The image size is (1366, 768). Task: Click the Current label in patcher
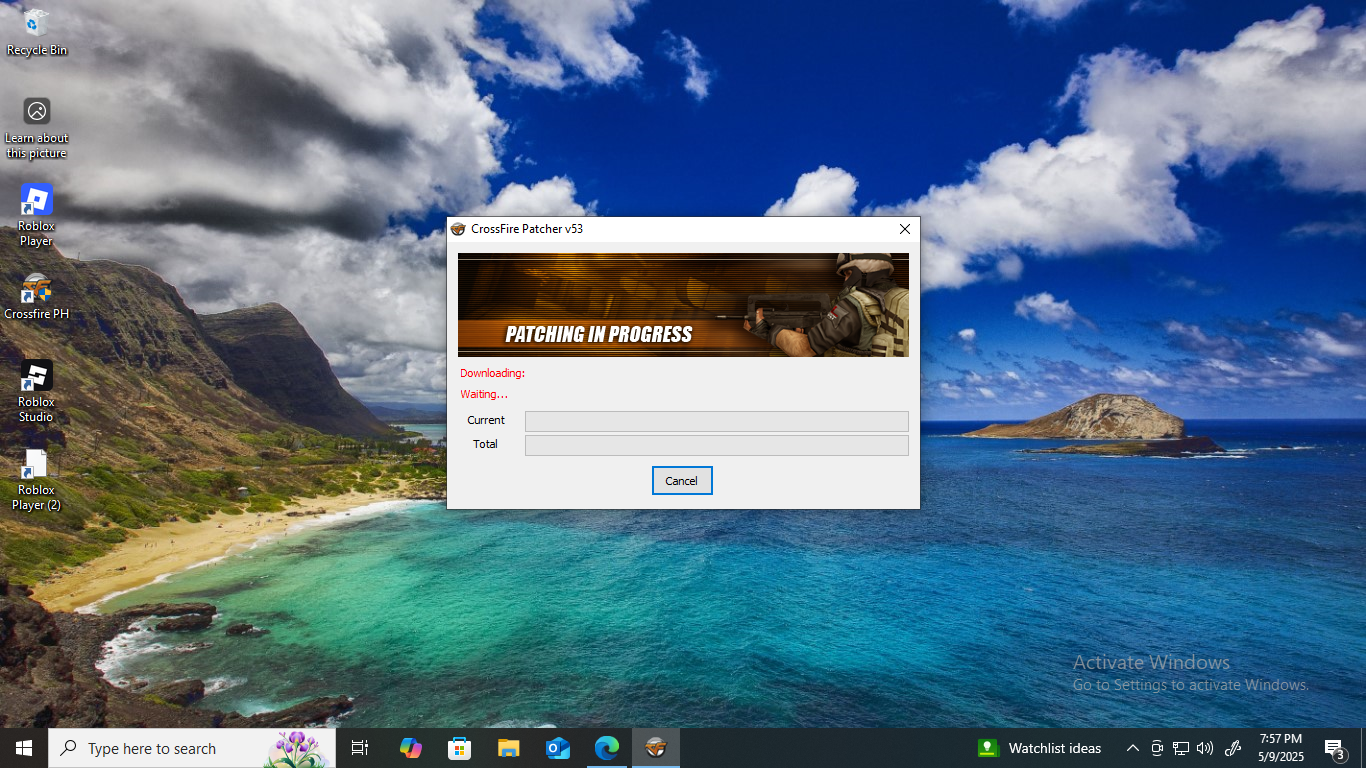(x=486, y=420)
